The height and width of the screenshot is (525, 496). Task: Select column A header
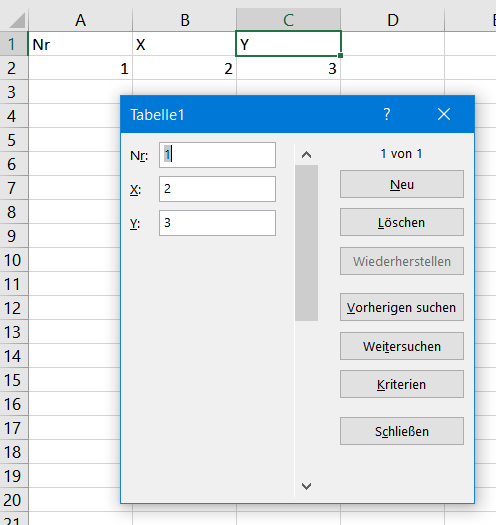(80, 20)
